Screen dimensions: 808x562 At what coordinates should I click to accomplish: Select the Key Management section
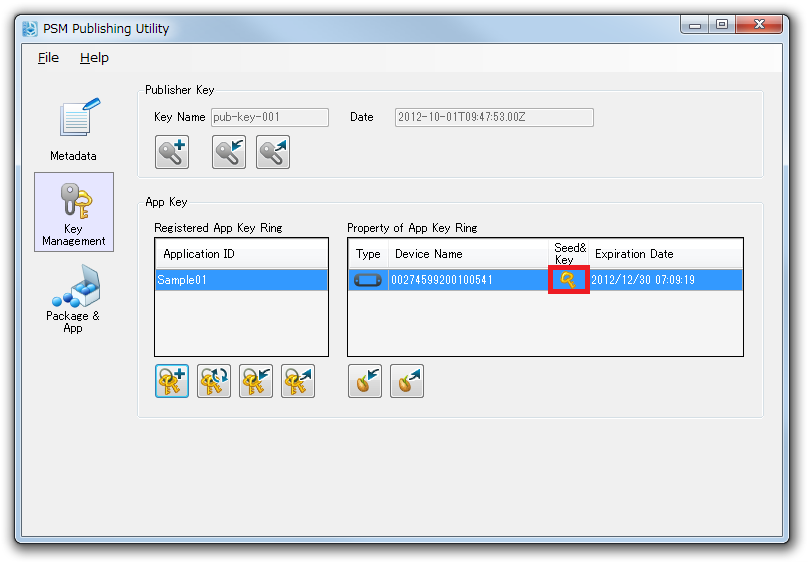click(x=74, y=211)
